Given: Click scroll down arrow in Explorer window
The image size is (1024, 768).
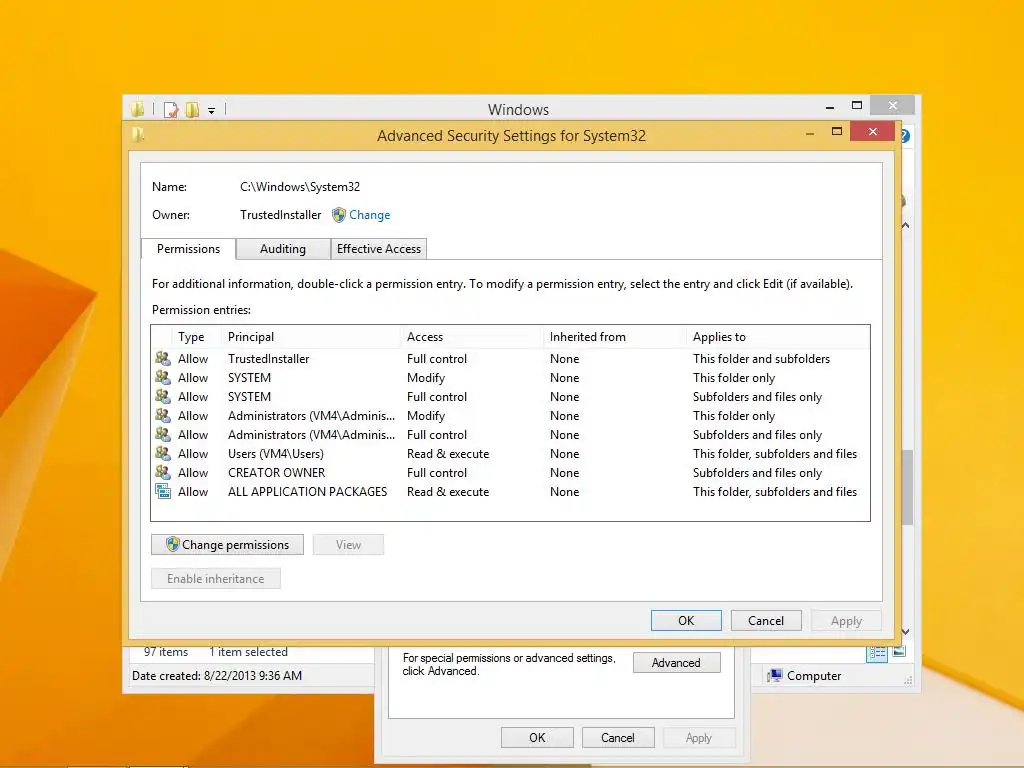Looking at the screenshot, I should click(906, 632).
